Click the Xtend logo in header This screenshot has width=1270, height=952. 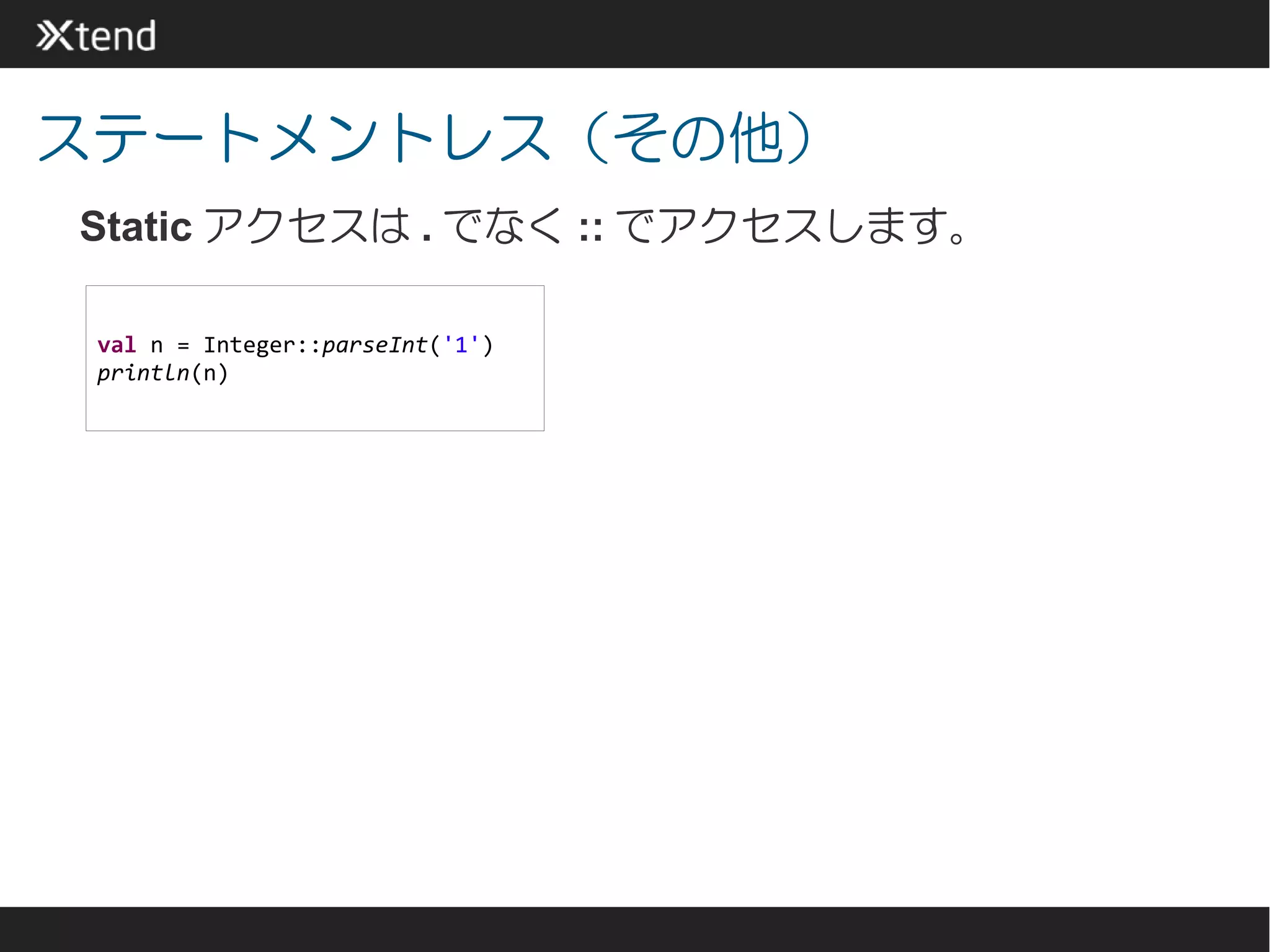tap(96, 35)
